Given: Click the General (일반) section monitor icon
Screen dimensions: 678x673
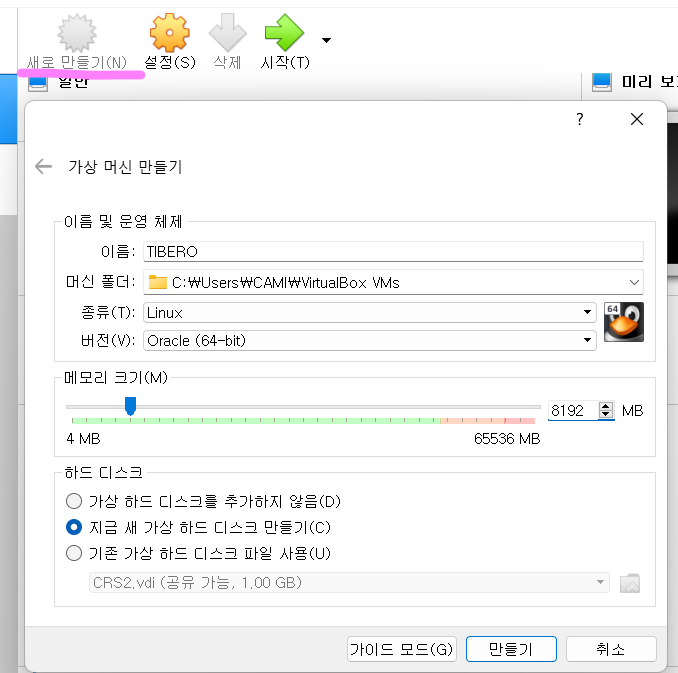Looking at the screenshot, I should point(38,84).
